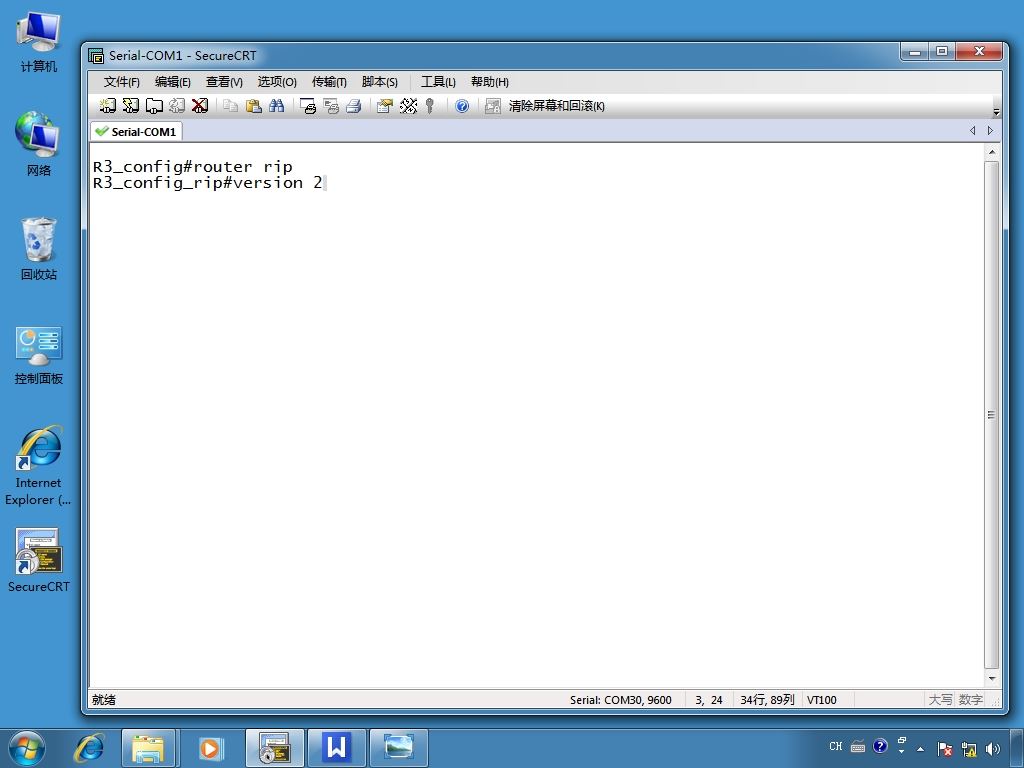Image resolution: width=1024 pixels, height=768 pixels.
Task: Click the key agent toolbar icon
Action: pos(430,106)
